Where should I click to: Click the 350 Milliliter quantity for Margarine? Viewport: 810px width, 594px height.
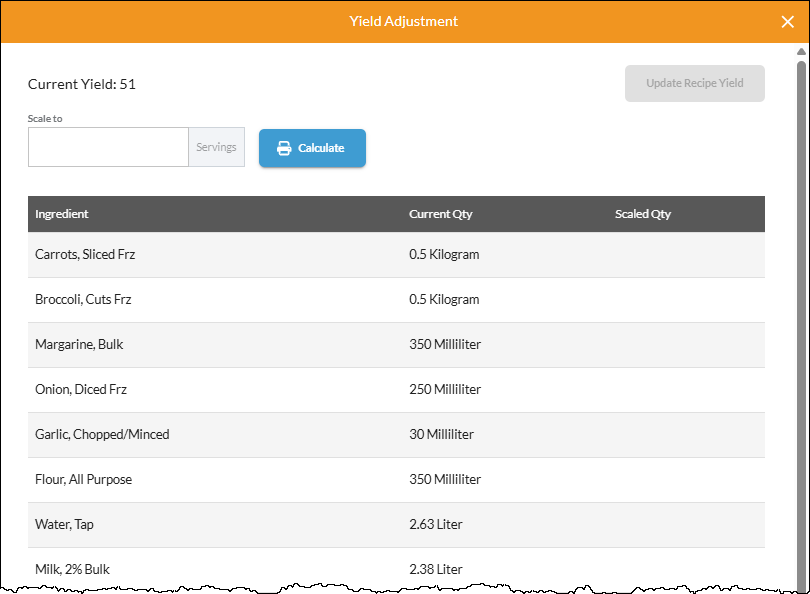coord(445,345)
